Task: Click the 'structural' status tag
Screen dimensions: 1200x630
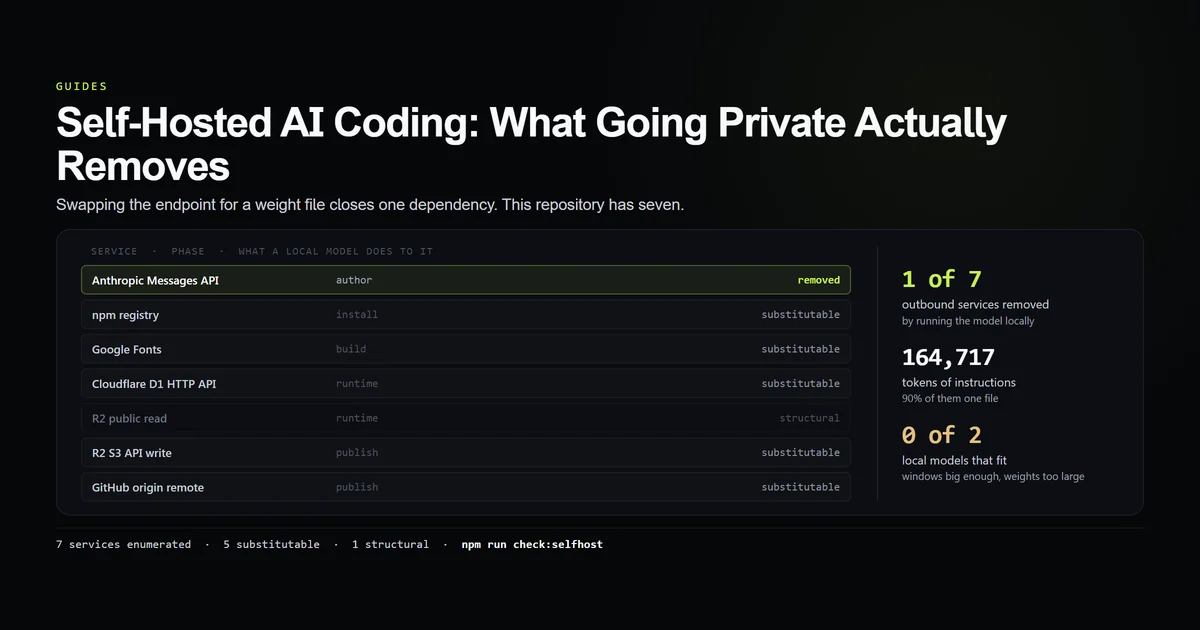Action: point(810,418)
